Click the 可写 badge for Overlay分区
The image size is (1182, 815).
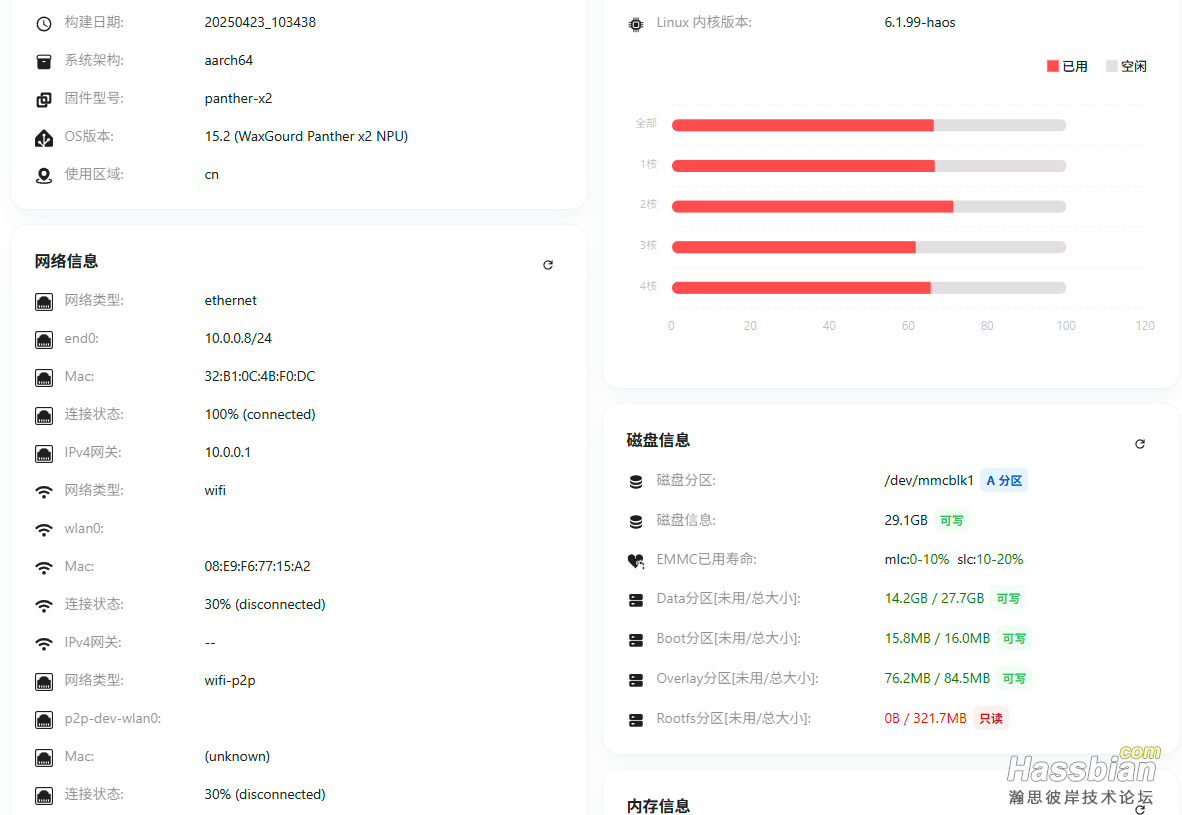[1014, 678]
